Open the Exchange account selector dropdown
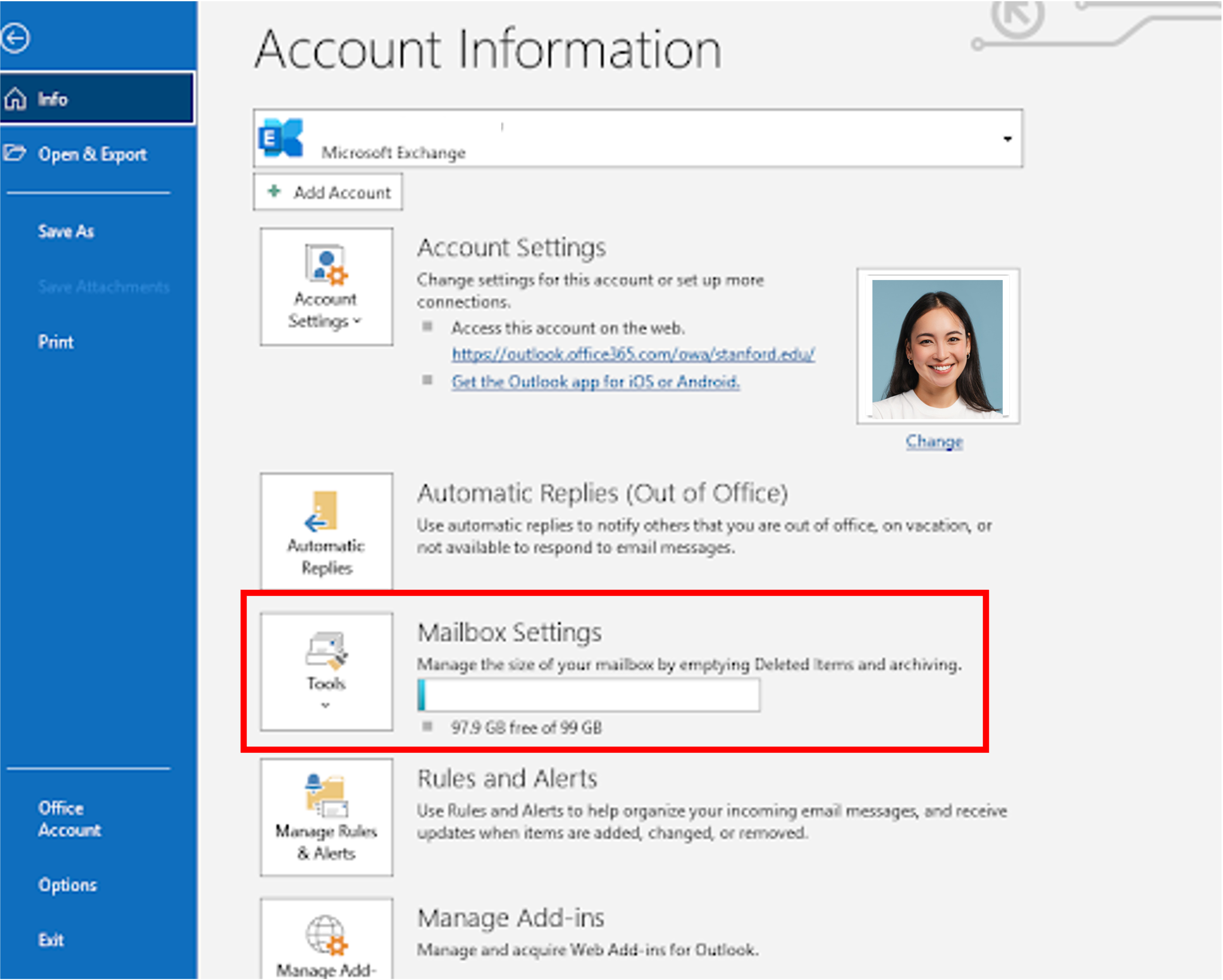Screen dimensions: 1223x980 tap(1007, 138)
